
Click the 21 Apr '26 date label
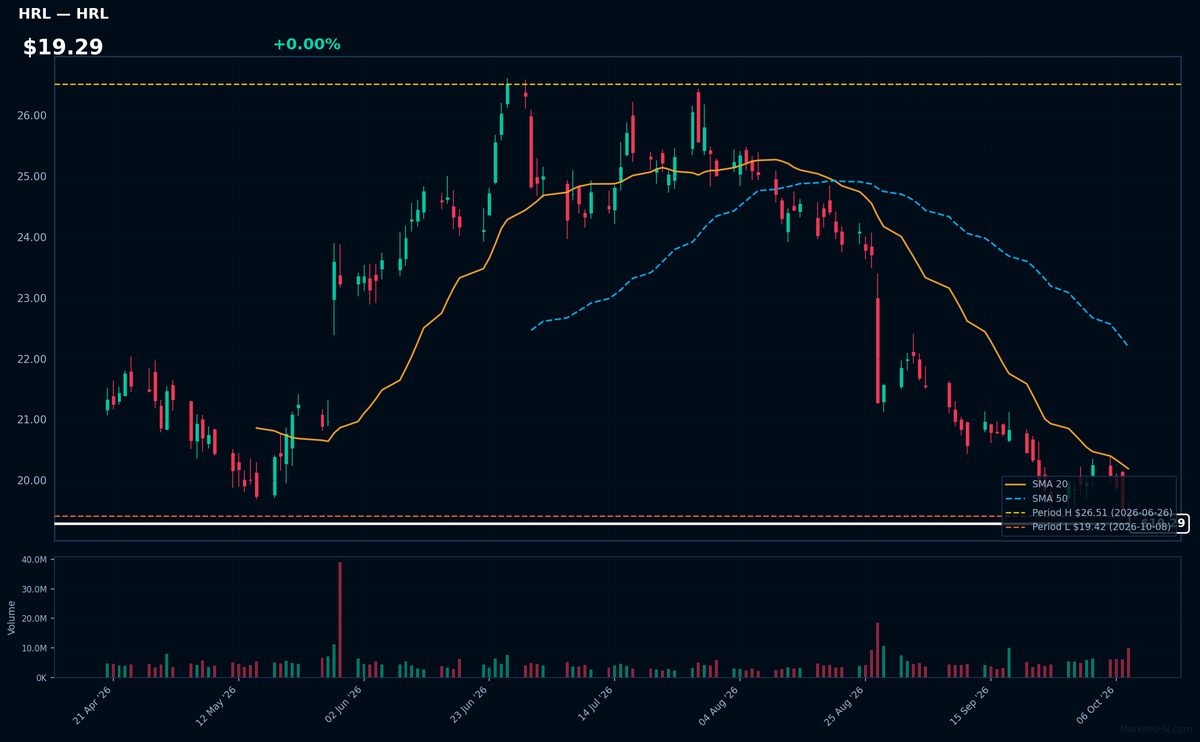click(x=92, y=704)
